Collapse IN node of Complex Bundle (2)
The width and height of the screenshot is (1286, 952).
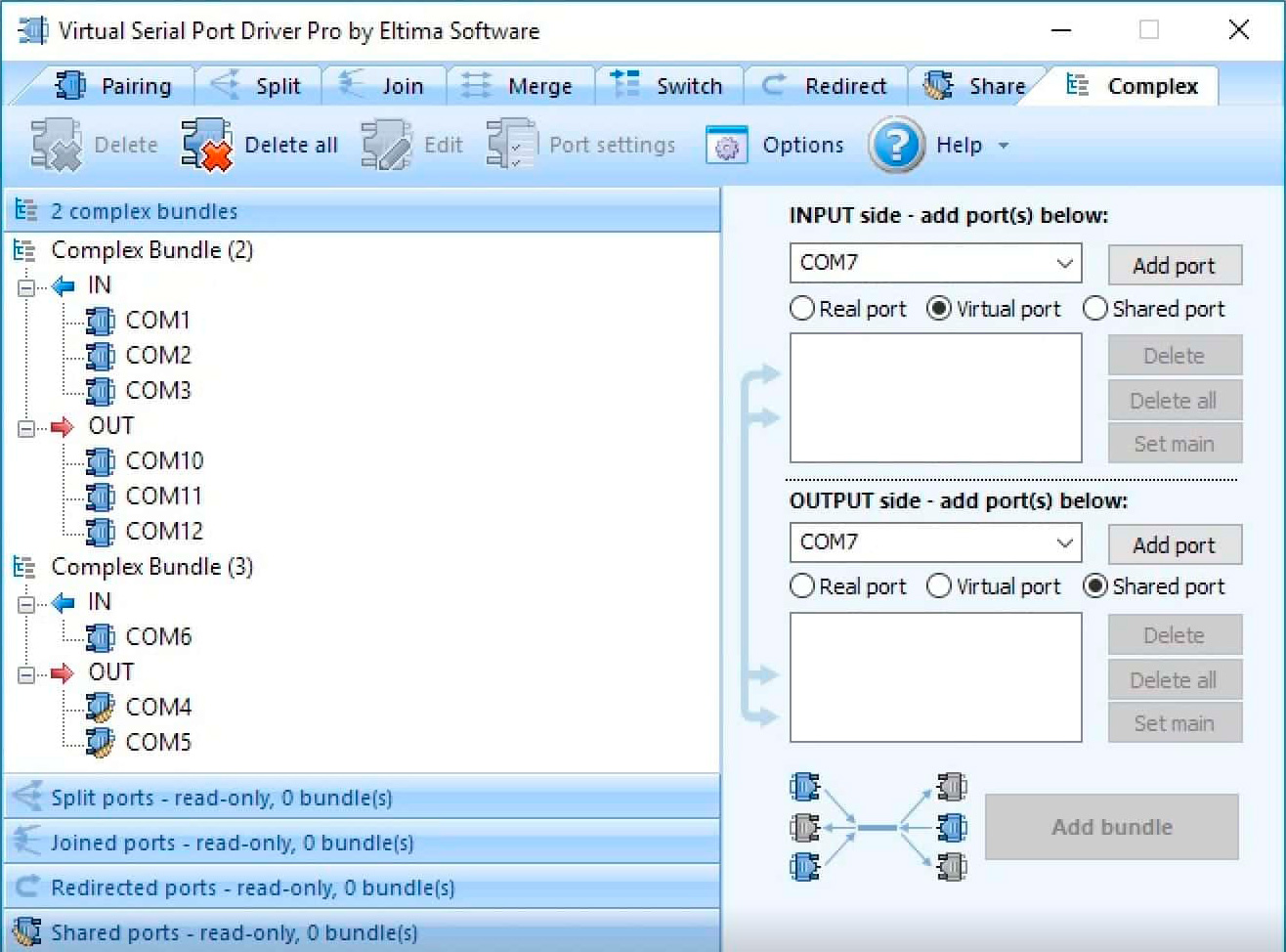coord(26,286)
